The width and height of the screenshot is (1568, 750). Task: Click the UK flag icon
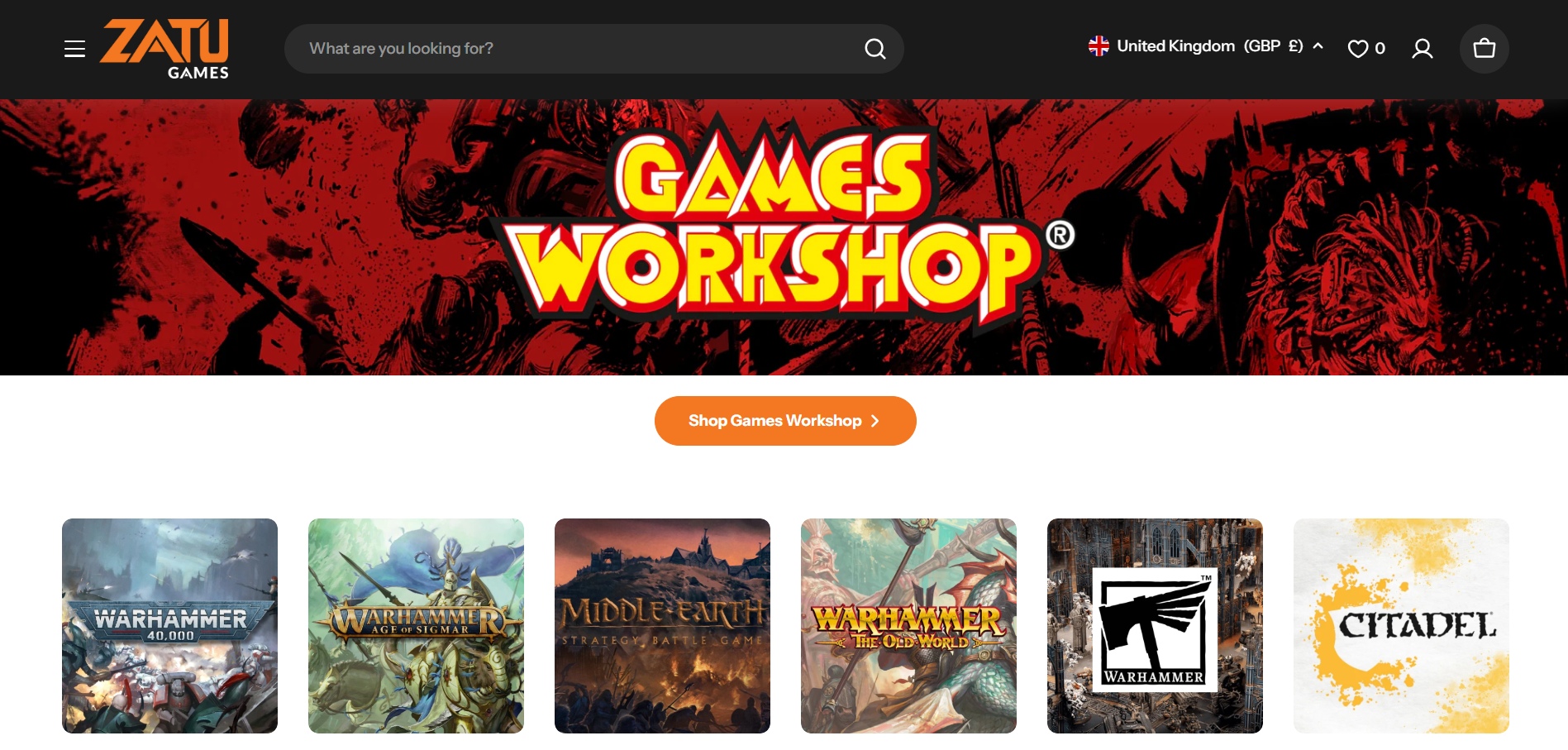[x=1099, y=46]
